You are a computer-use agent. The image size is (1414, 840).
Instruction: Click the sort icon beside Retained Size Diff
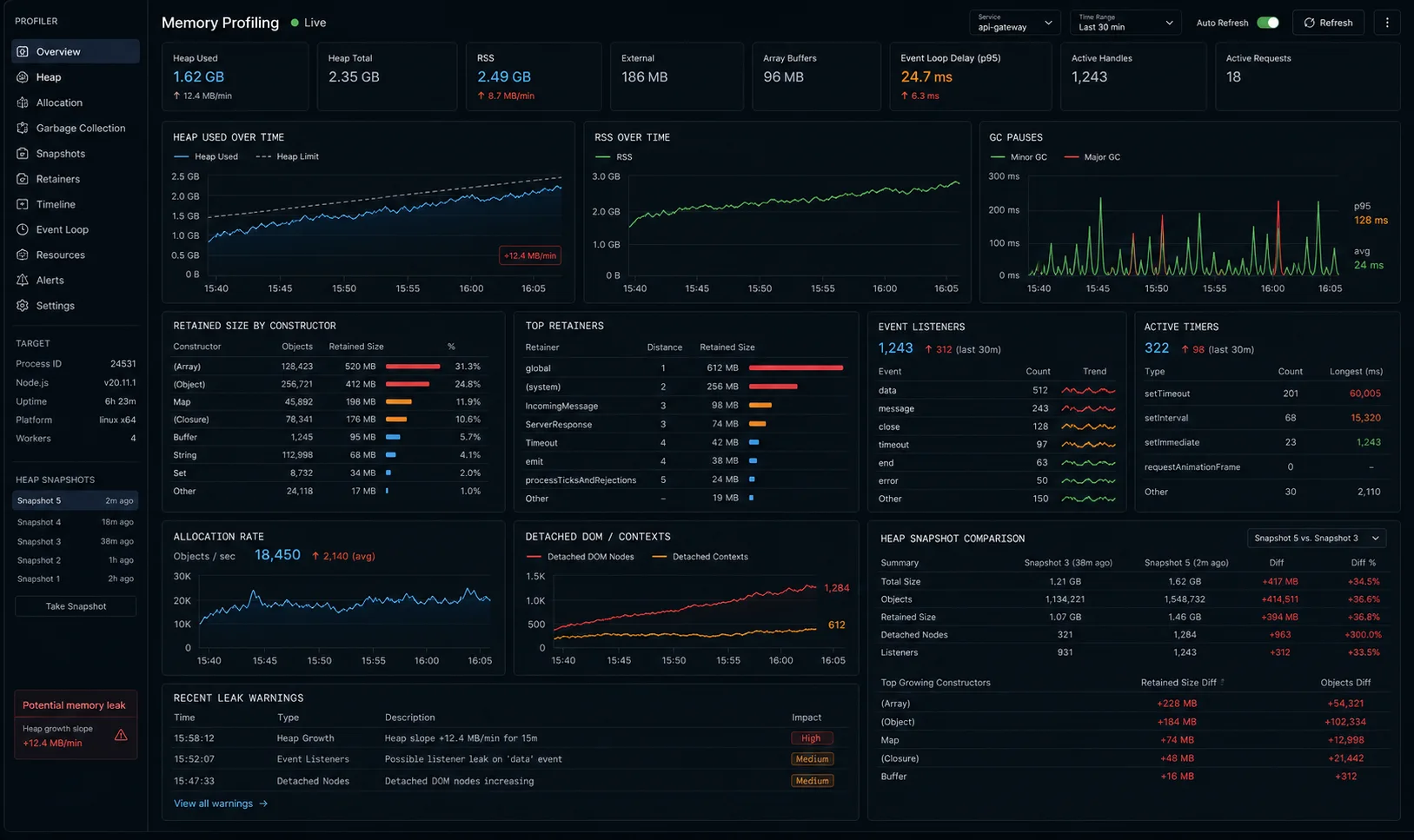pyautogui.click(x=1223, y=683)
